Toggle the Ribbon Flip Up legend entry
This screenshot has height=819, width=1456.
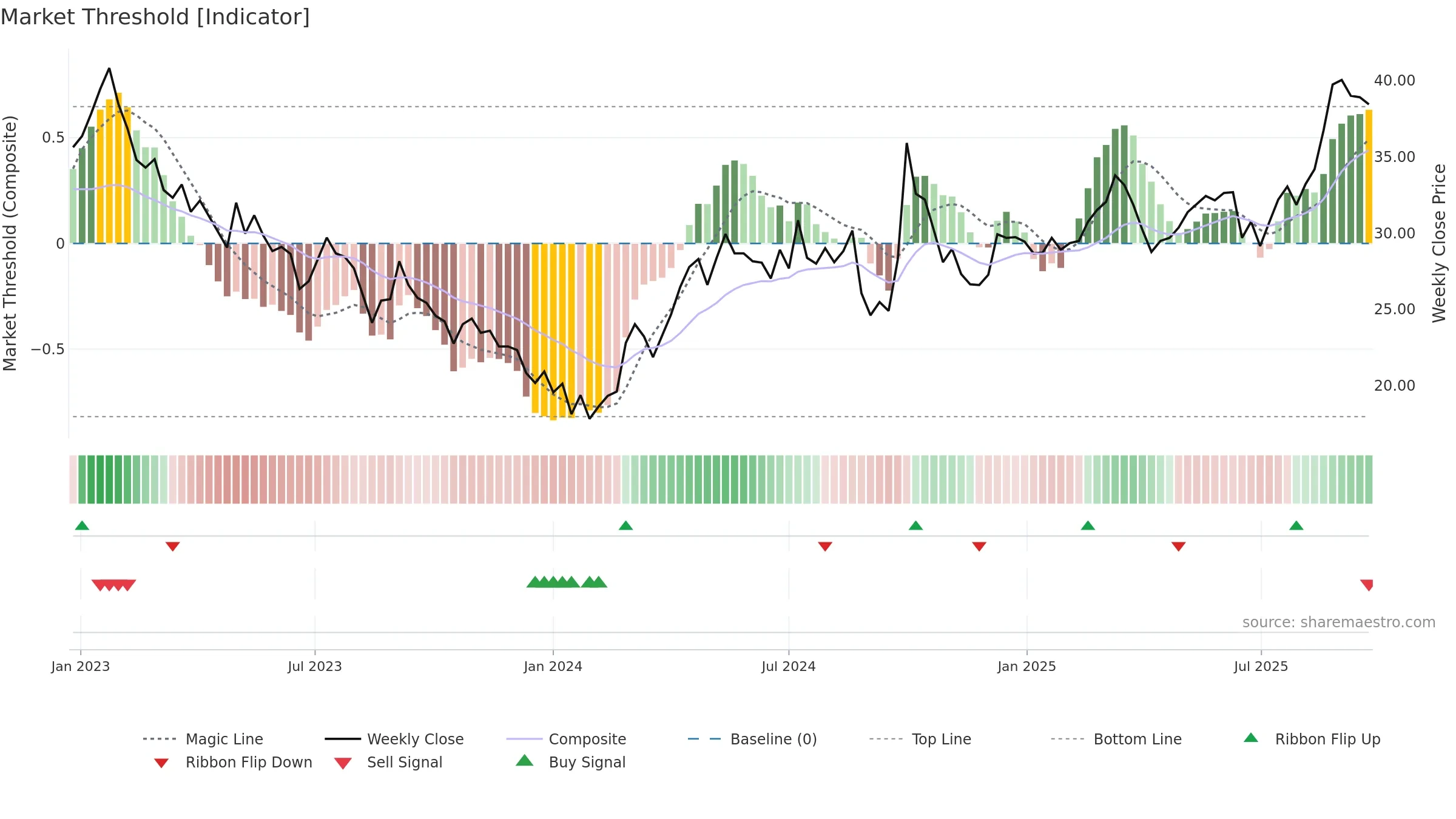point(1312,739)
